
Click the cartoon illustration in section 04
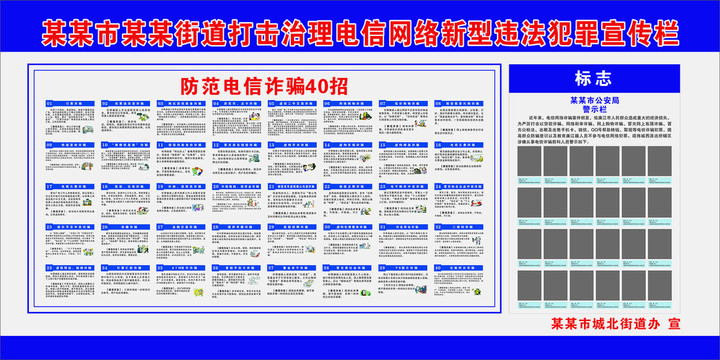(255, 117)
